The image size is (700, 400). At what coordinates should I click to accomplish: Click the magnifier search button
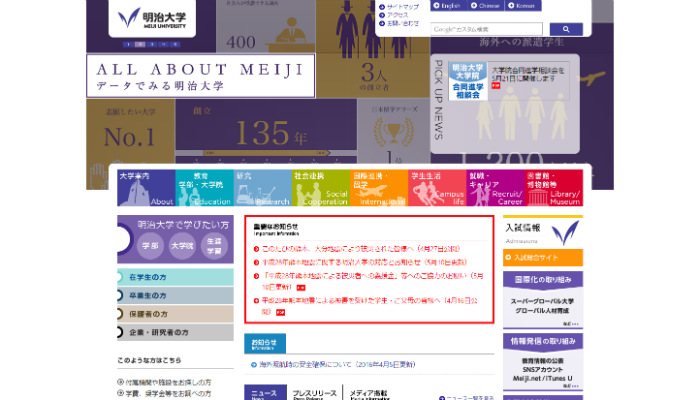click(566, 29)
